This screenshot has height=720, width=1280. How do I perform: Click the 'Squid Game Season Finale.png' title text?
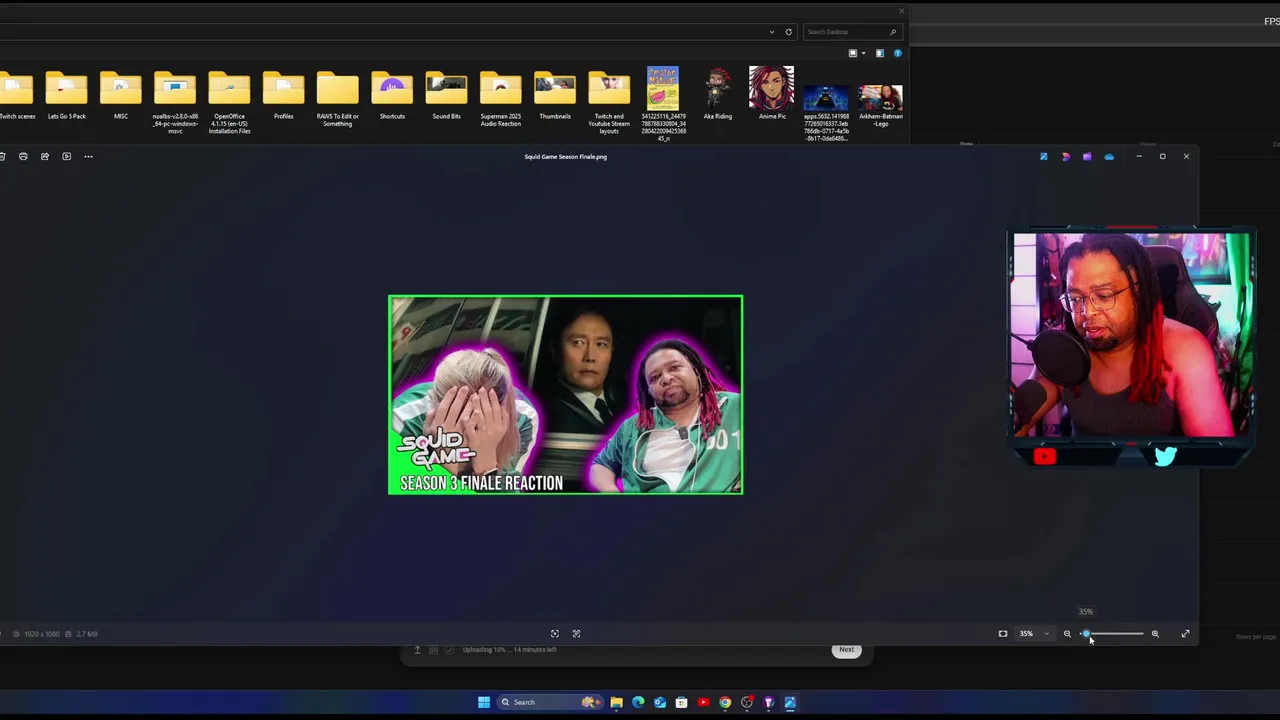point(565,157)
